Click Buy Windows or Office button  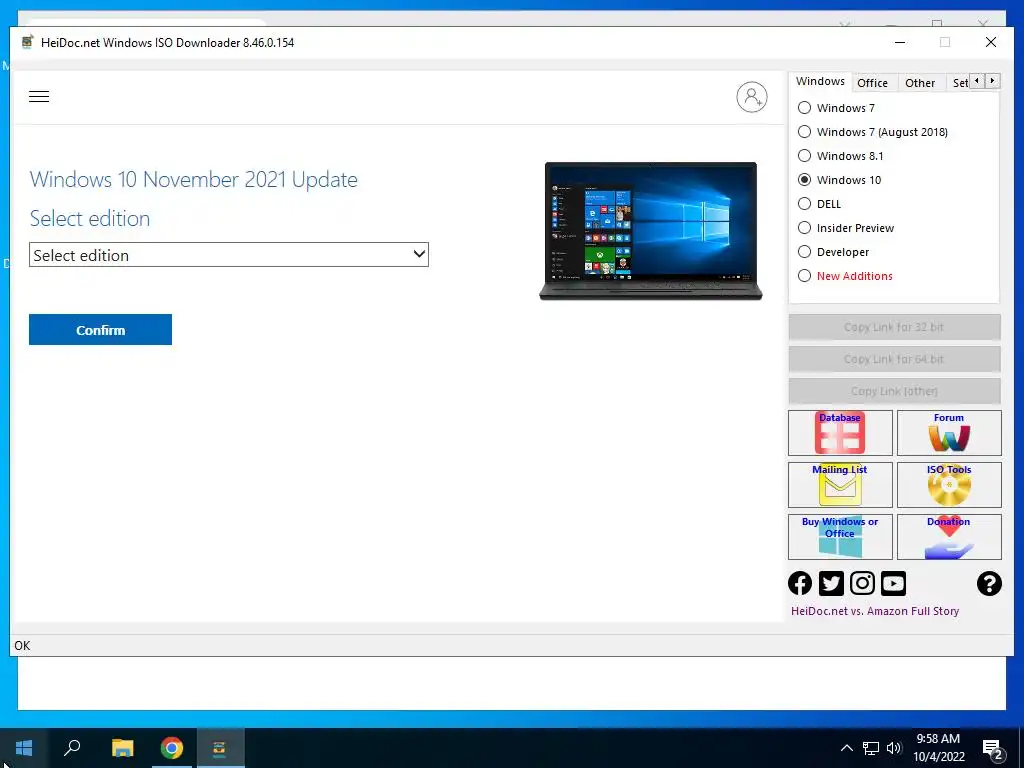click(x=840, y=537)
